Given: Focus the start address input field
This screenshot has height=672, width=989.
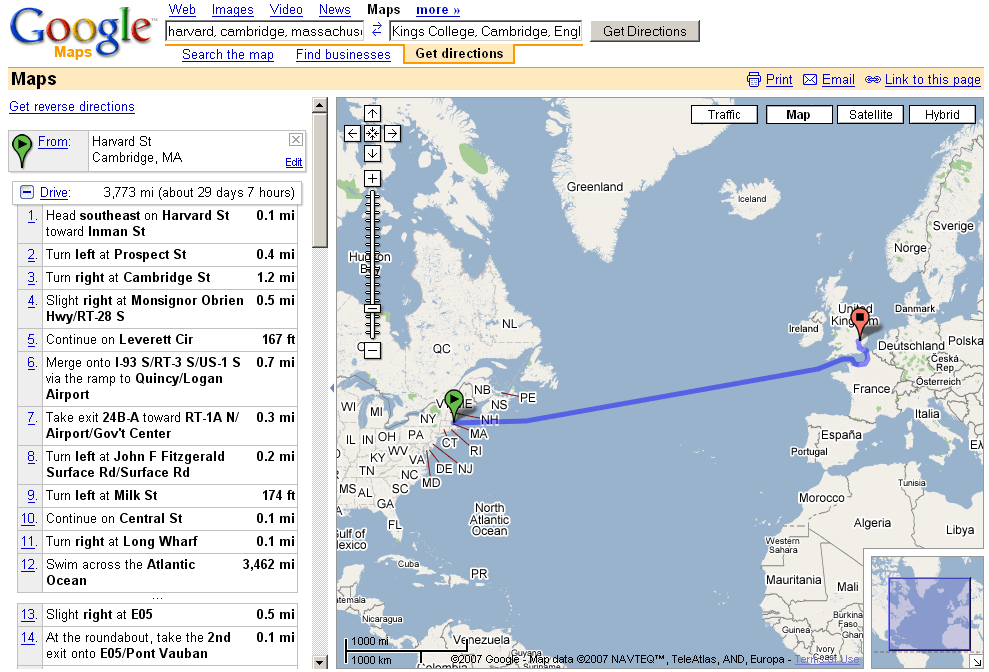Looking at the screenshot, I should [x=265, y=31].
